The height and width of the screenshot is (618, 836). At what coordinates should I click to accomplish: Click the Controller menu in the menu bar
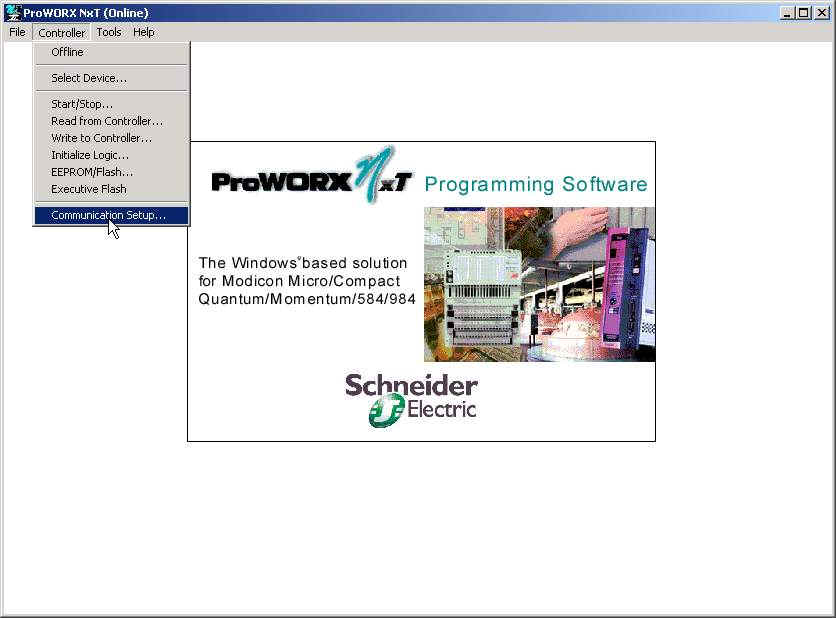(x=62, y=32)
